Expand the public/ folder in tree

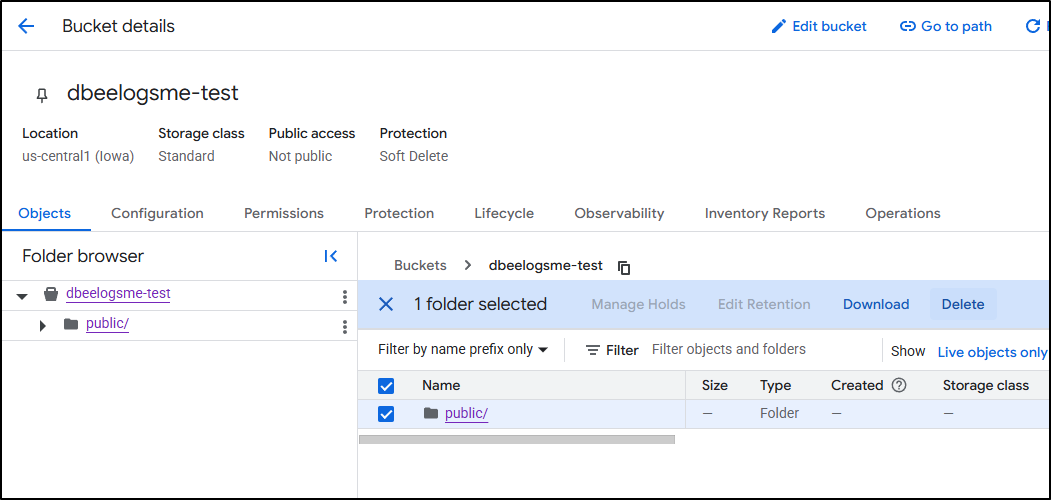pos(42,325)
